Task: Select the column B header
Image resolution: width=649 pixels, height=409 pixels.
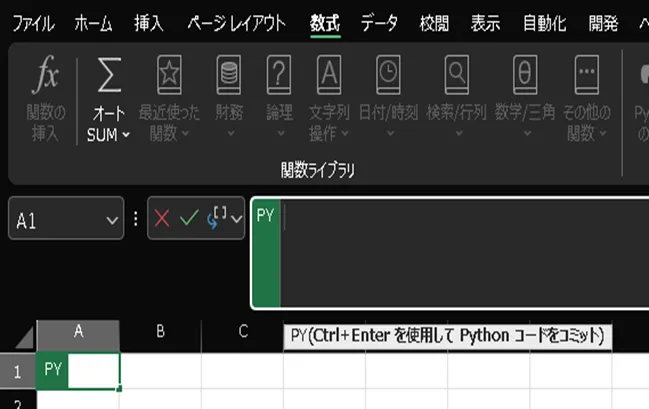Action: pyautogui.click(x=160, y=331)
